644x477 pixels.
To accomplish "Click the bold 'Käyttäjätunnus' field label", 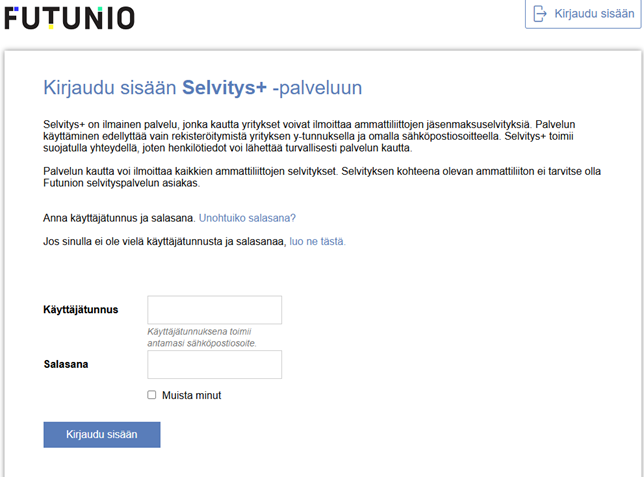I will [81, 310].
